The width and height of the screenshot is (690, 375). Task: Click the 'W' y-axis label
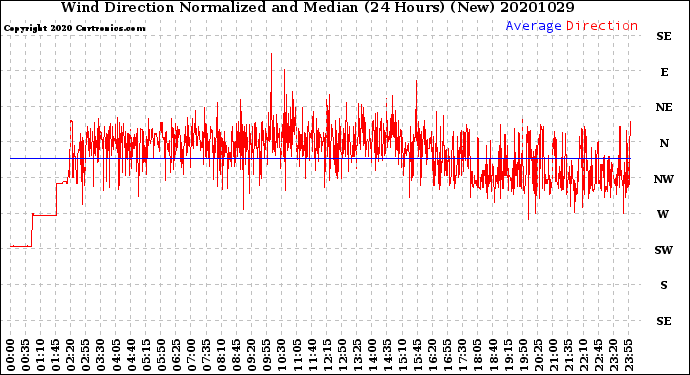click(663, 214)
